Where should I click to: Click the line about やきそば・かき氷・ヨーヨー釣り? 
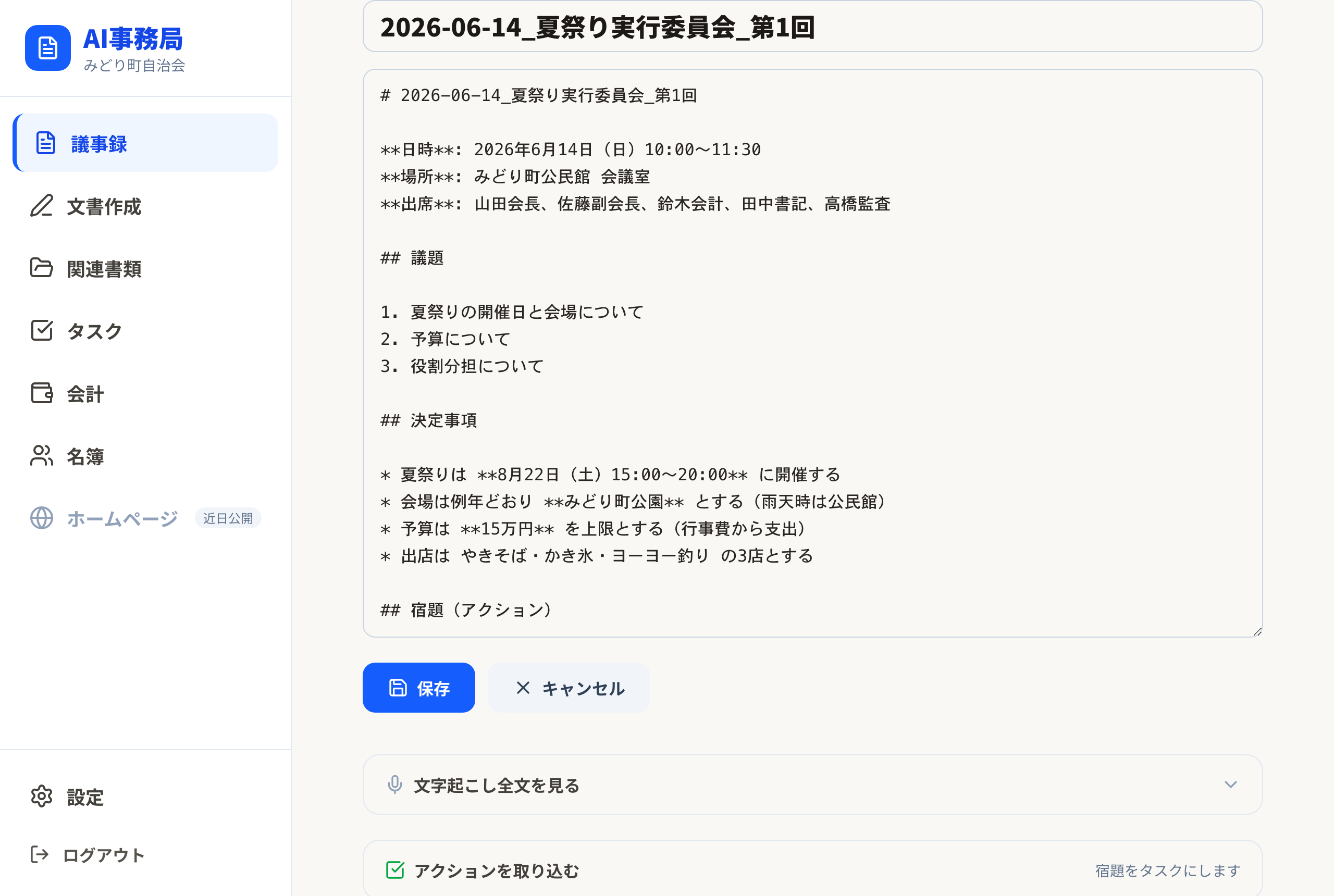(597, 556)
